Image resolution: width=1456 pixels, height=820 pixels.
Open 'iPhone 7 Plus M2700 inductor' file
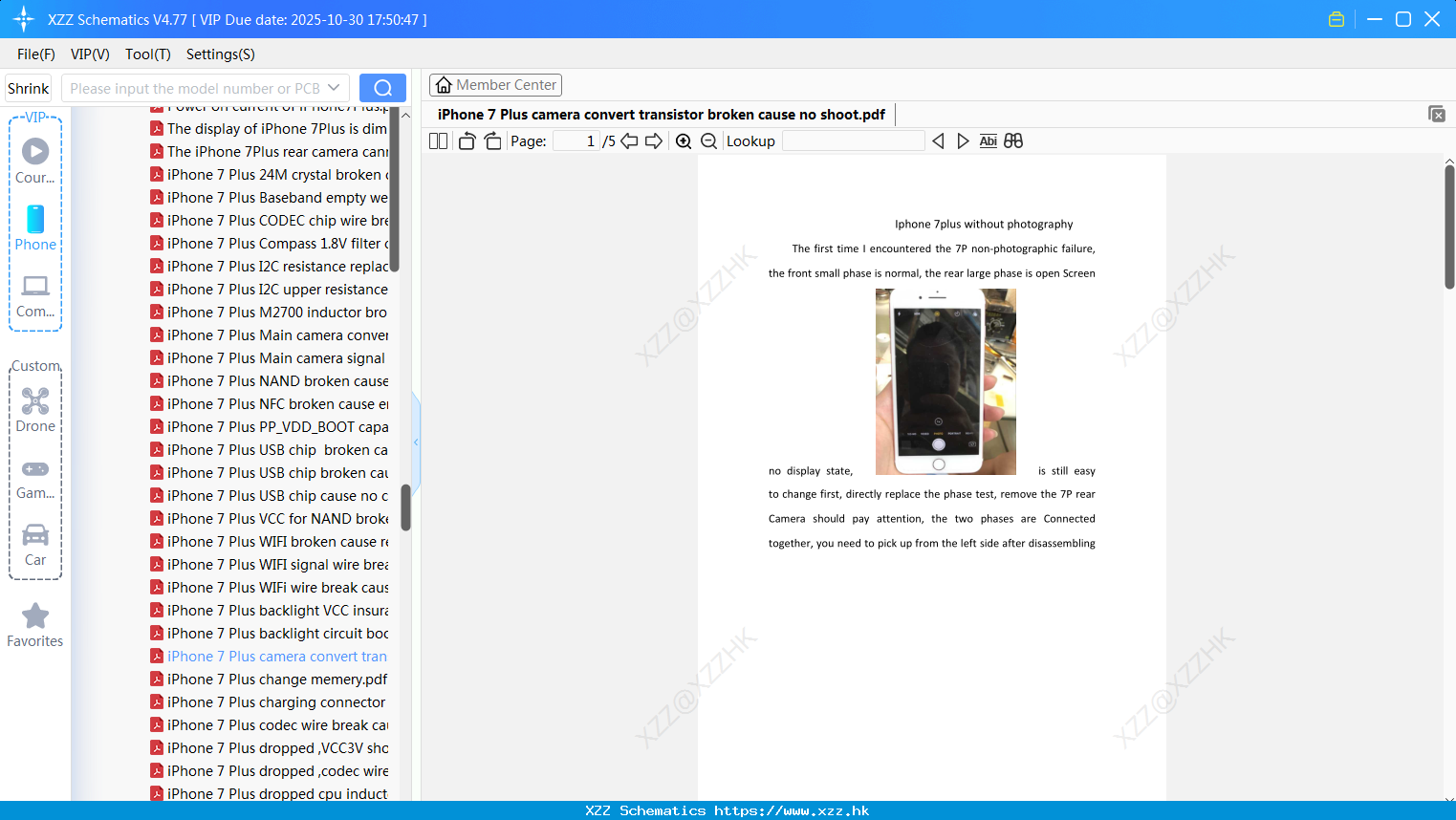tap(270, 313)
